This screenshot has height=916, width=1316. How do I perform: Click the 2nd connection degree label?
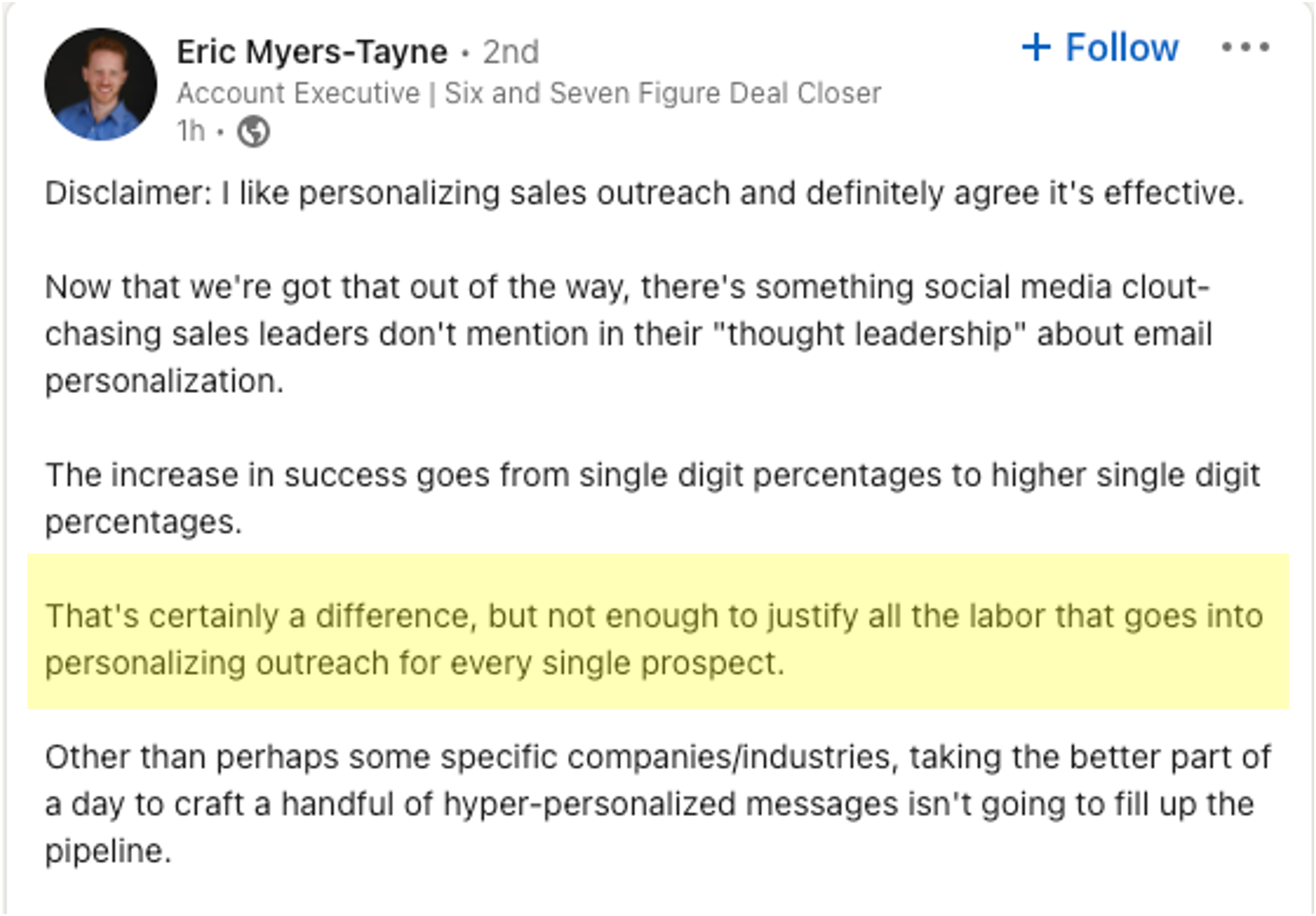[511, 52]
